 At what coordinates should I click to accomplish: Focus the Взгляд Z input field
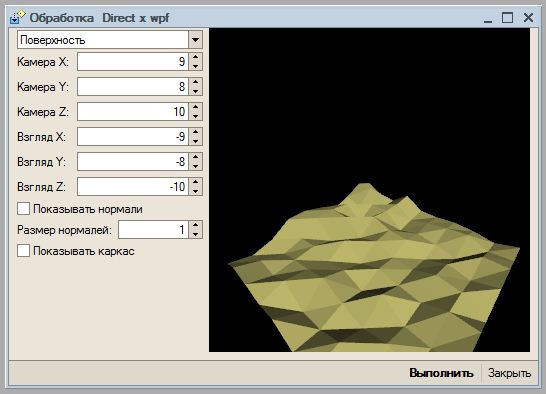[133, 187]
